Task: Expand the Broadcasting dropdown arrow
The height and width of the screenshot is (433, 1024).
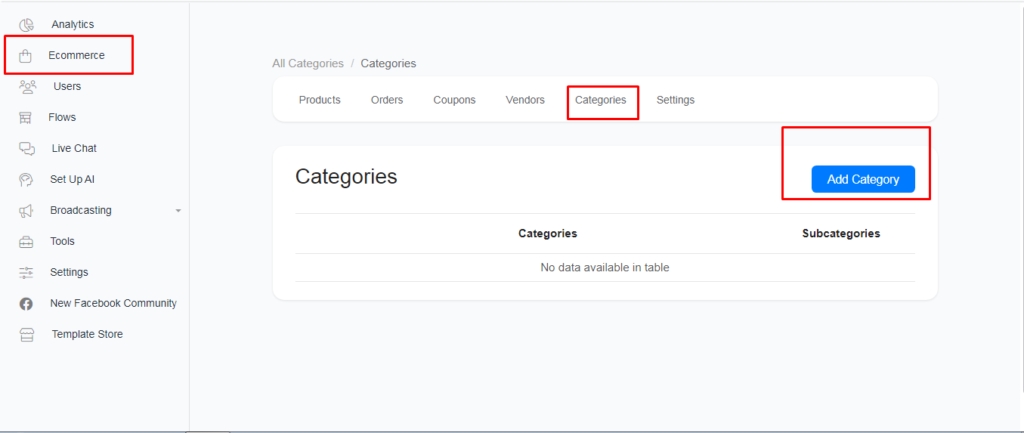Action: point(178,211)
